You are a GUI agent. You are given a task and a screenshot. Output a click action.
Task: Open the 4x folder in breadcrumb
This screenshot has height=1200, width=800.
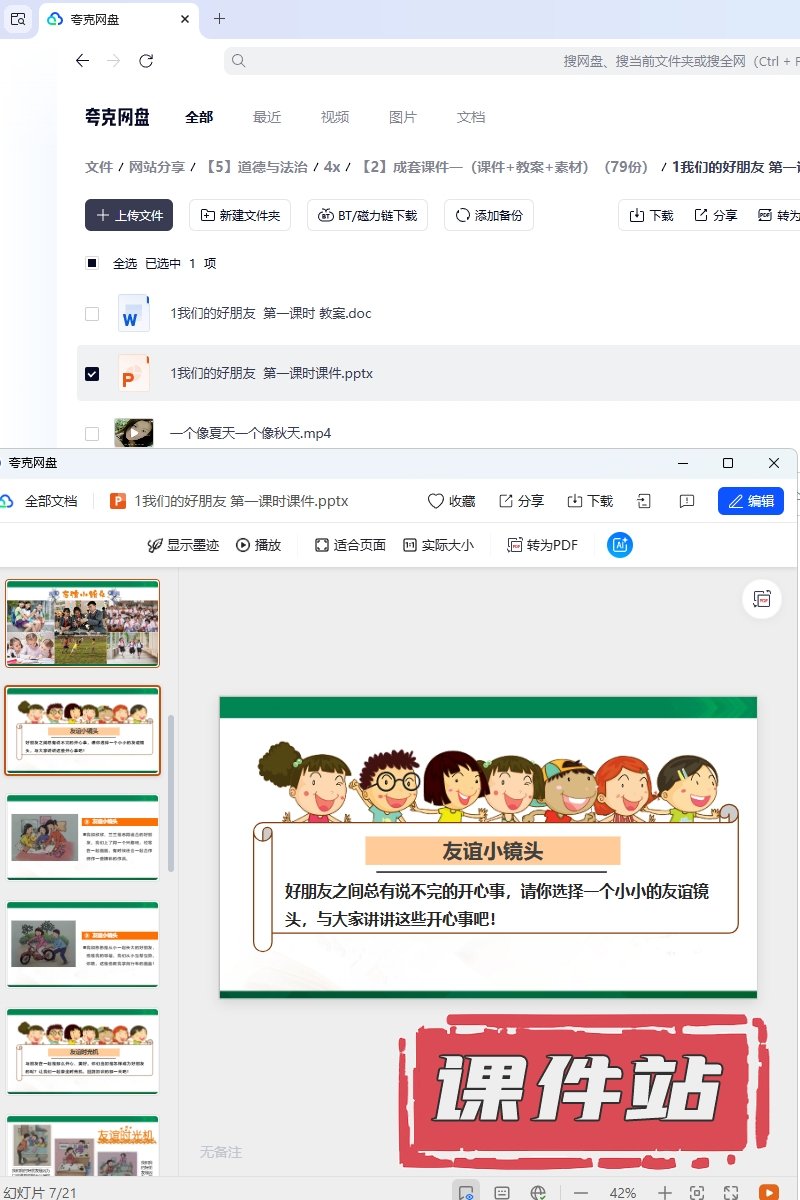pos(332,167)
